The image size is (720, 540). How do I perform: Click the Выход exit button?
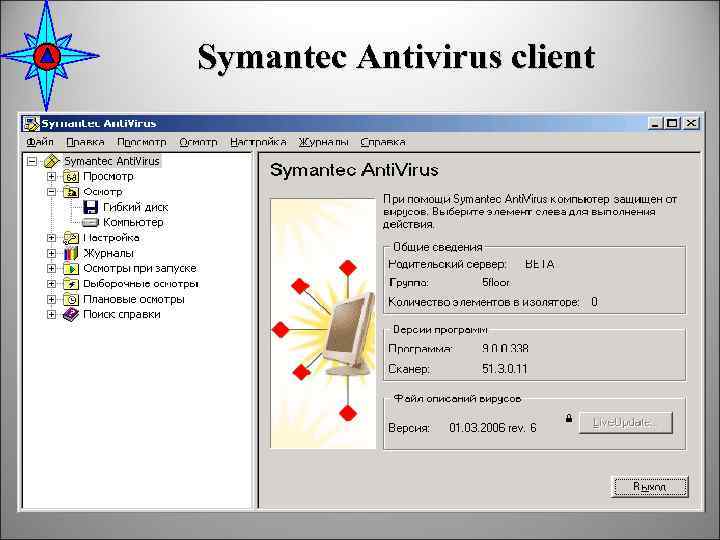click(x=649, y=487)
